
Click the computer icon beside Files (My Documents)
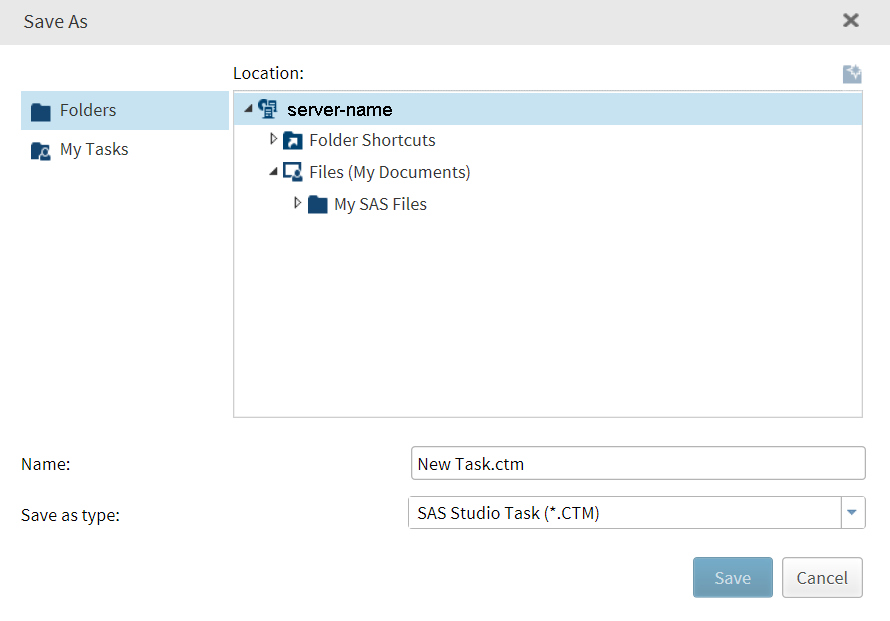point(293,171)
